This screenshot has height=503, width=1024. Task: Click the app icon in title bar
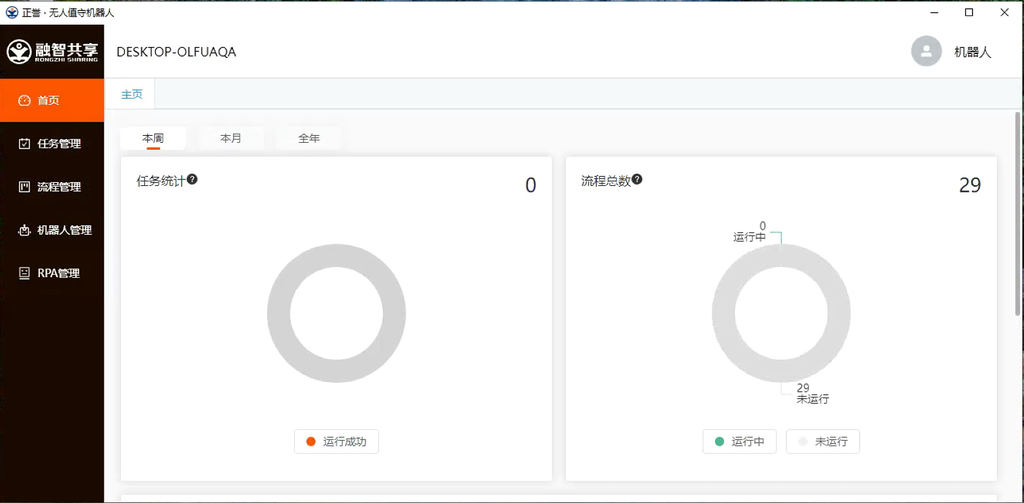click(12, 12)
